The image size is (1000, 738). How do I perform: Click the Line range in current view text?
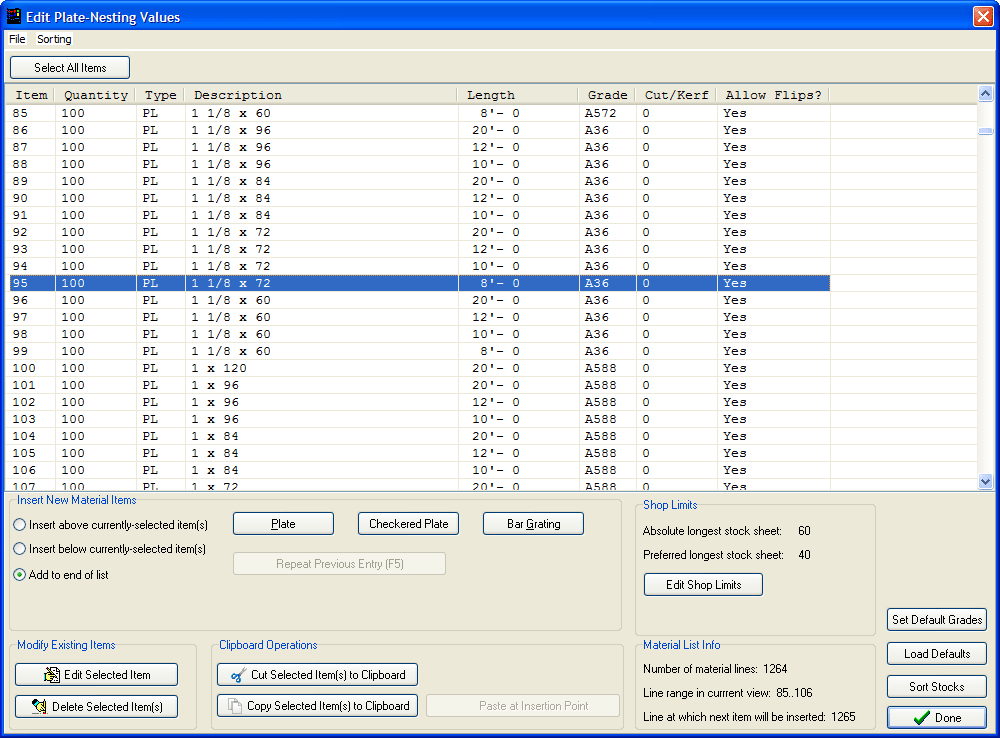pyautogui.click(x=728, y=693)
